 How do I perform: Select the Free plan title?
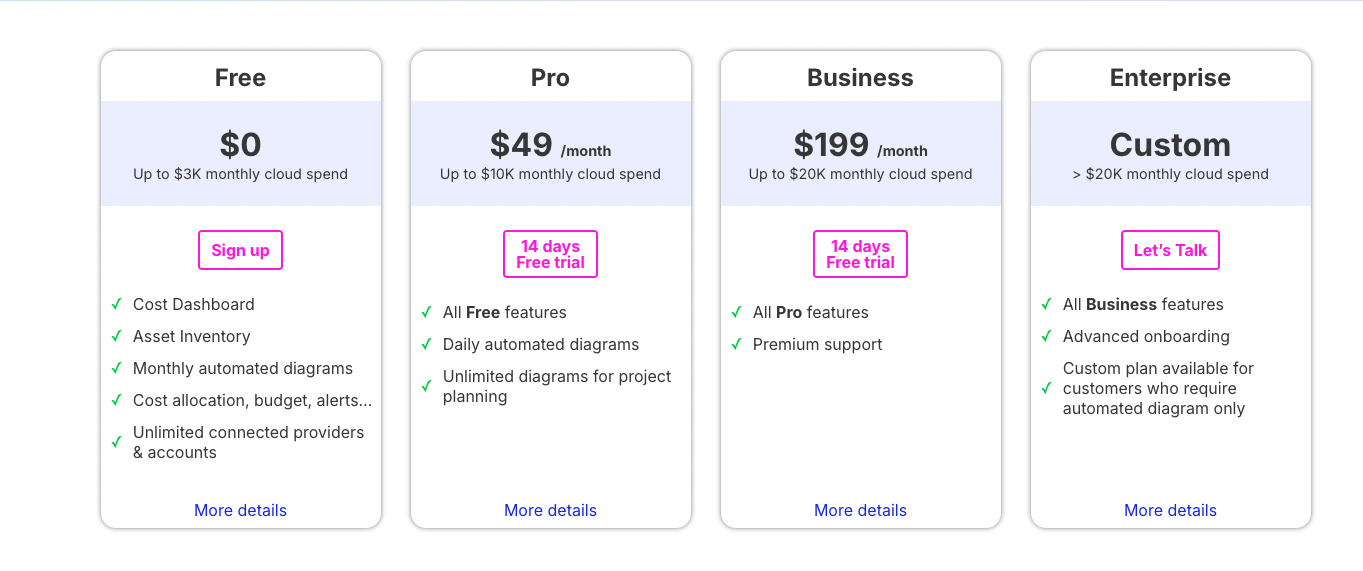click(240, 78)
